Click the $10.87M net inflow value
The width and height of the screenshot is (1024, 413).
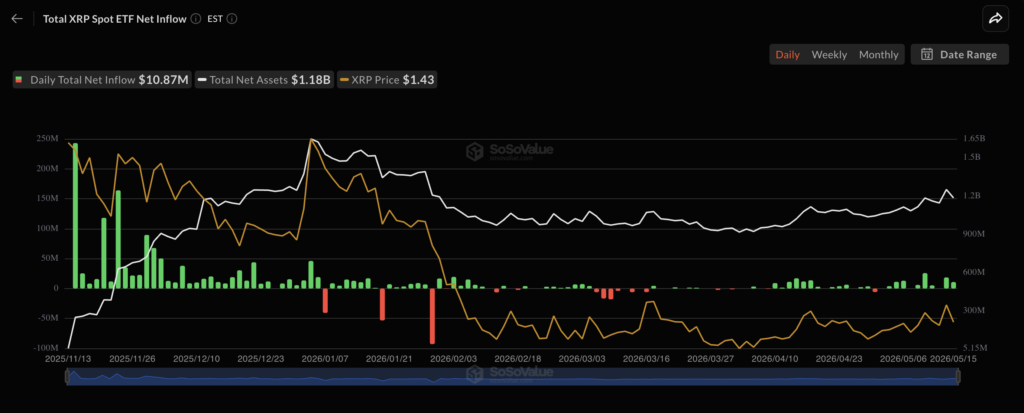(x=163, y=80)
